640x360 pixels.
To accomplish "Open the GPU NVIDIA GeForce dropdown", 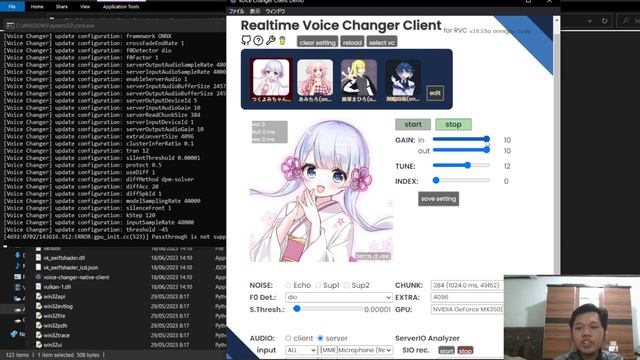I will [467, 309].
